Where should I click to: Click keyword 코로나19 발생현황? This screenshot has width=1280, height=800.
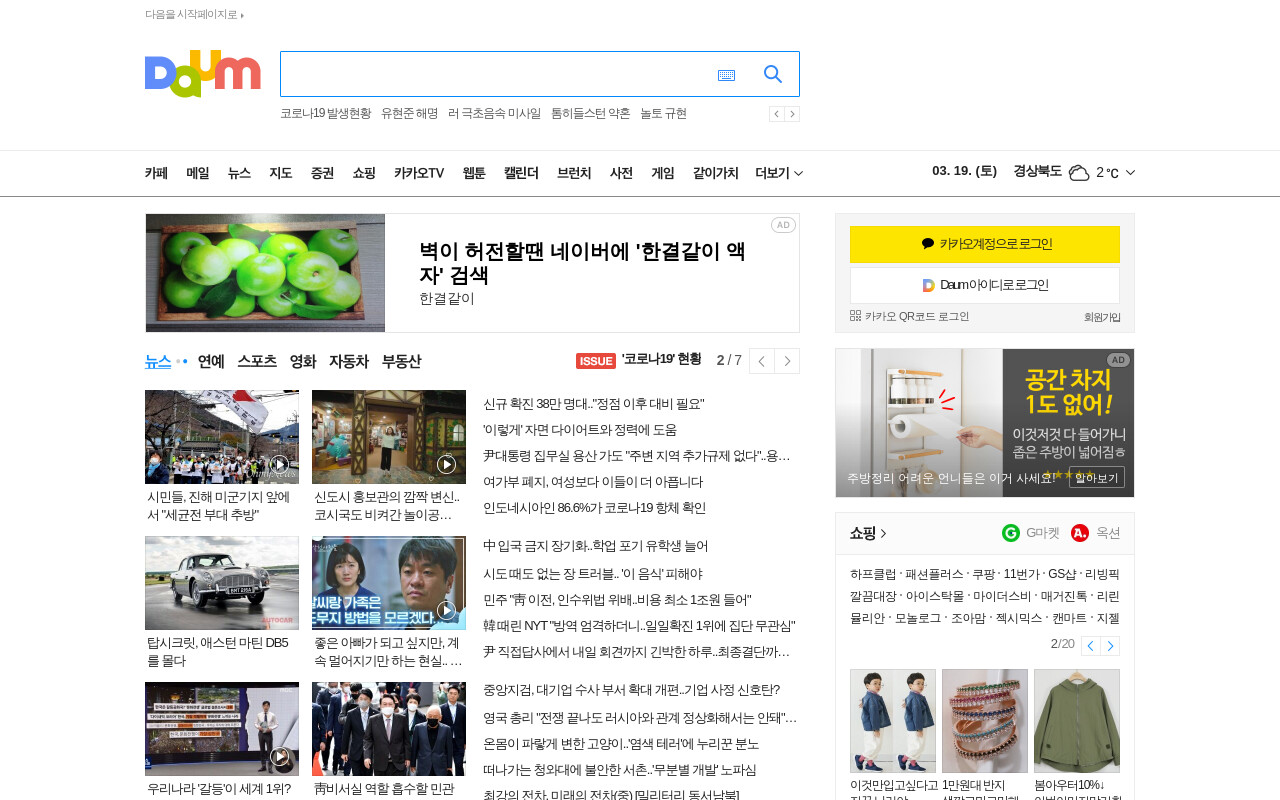tap(325, 114)
